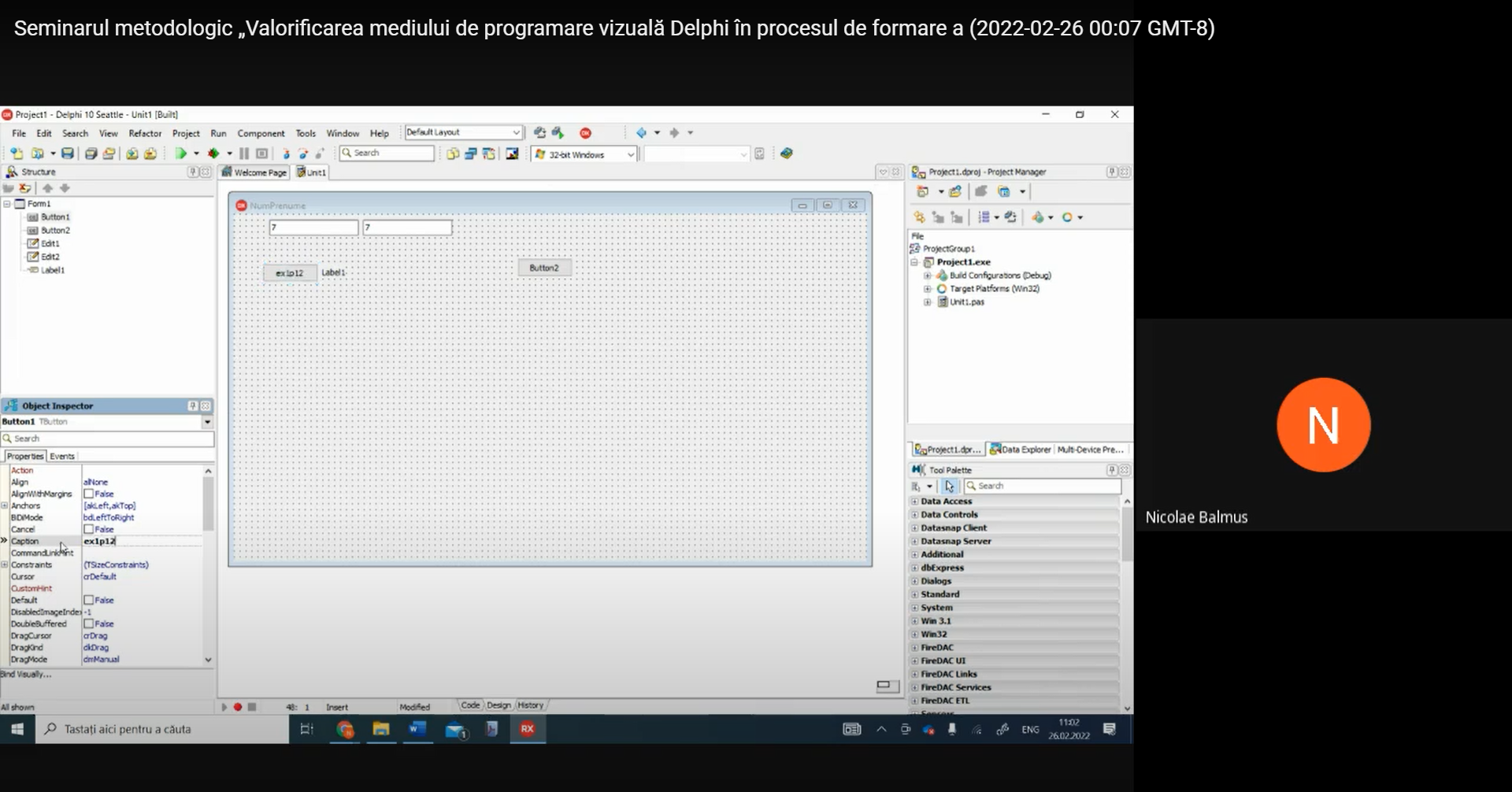Click the red record circle in status bar
This screenshot has height=792, width=1512.
pyautogui.click(x=238, y=707)
